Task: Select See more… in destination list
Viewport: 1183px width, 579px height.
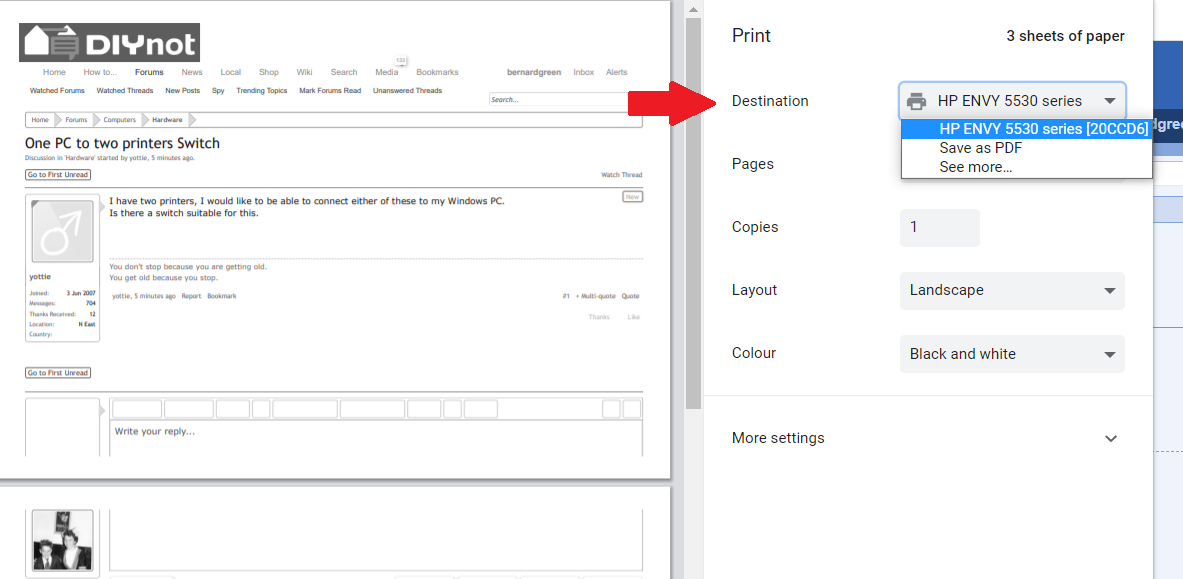Action: tap(975, 167)
